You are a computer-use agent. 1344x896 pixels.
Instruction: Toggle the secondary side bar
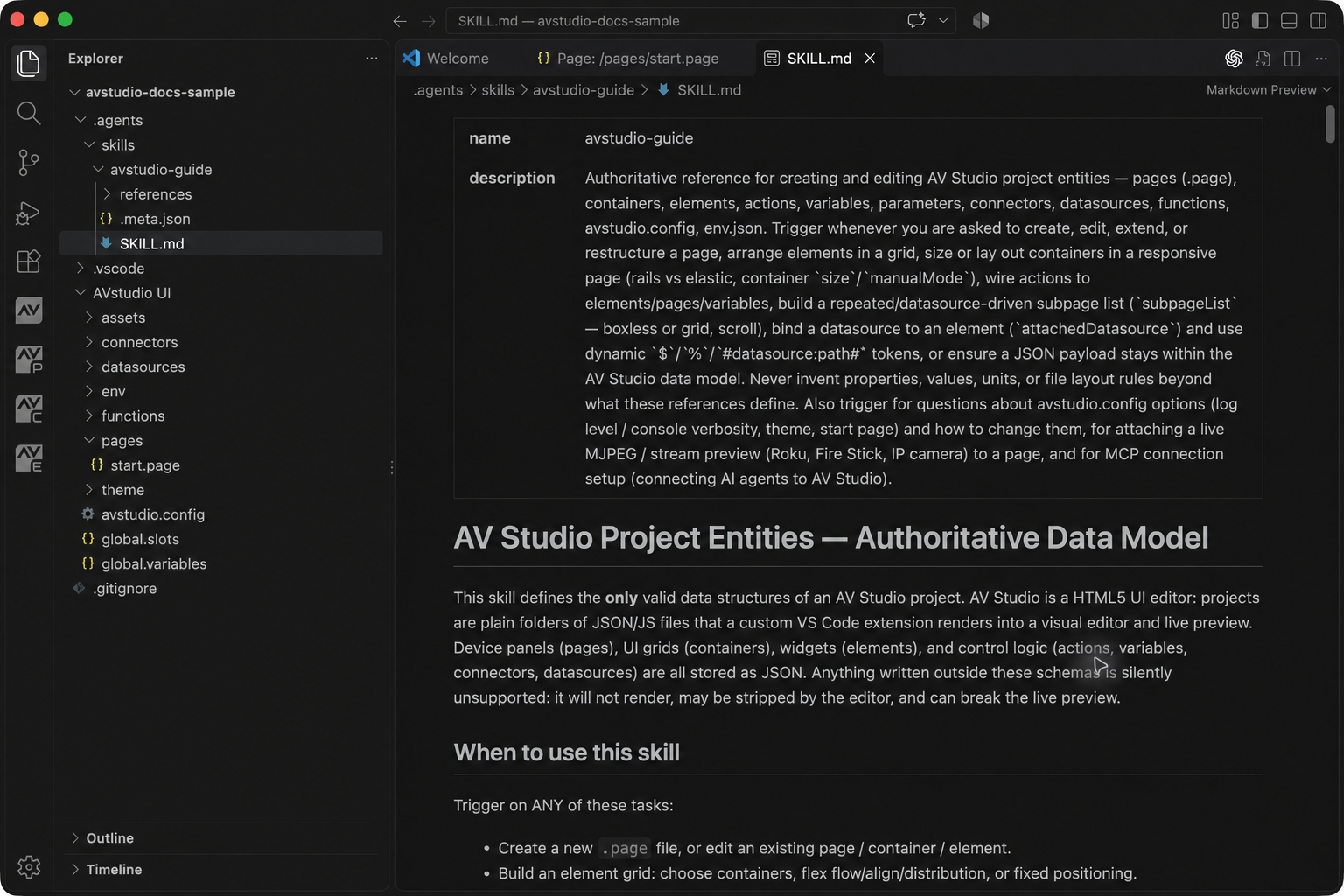point(1318,21)
